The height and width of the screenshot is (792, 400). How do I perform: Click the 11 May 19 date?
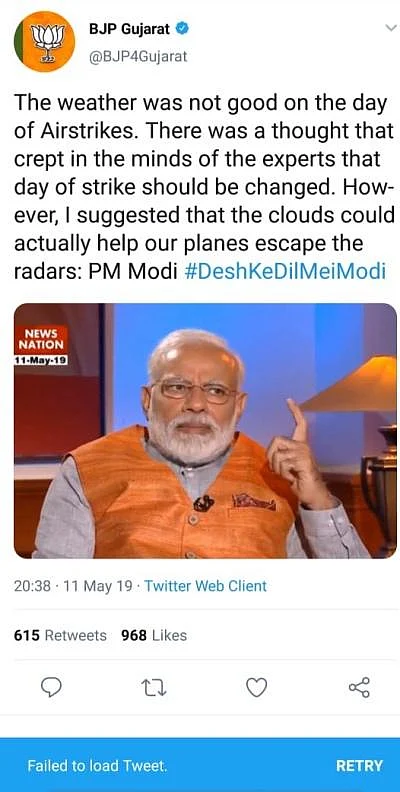click(96, 586)
